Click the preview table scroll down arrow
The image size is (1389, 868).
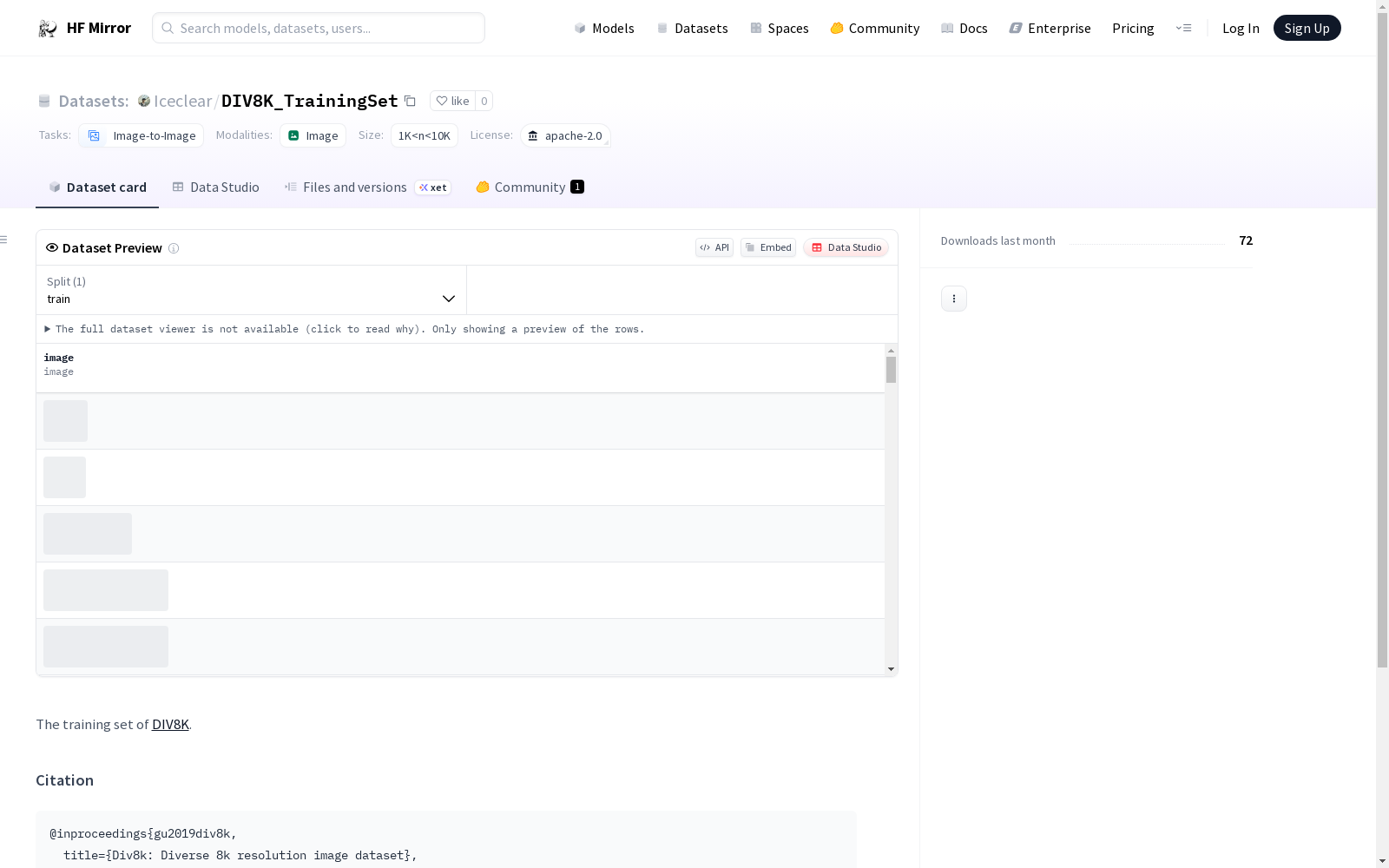(x=891, y=669)
